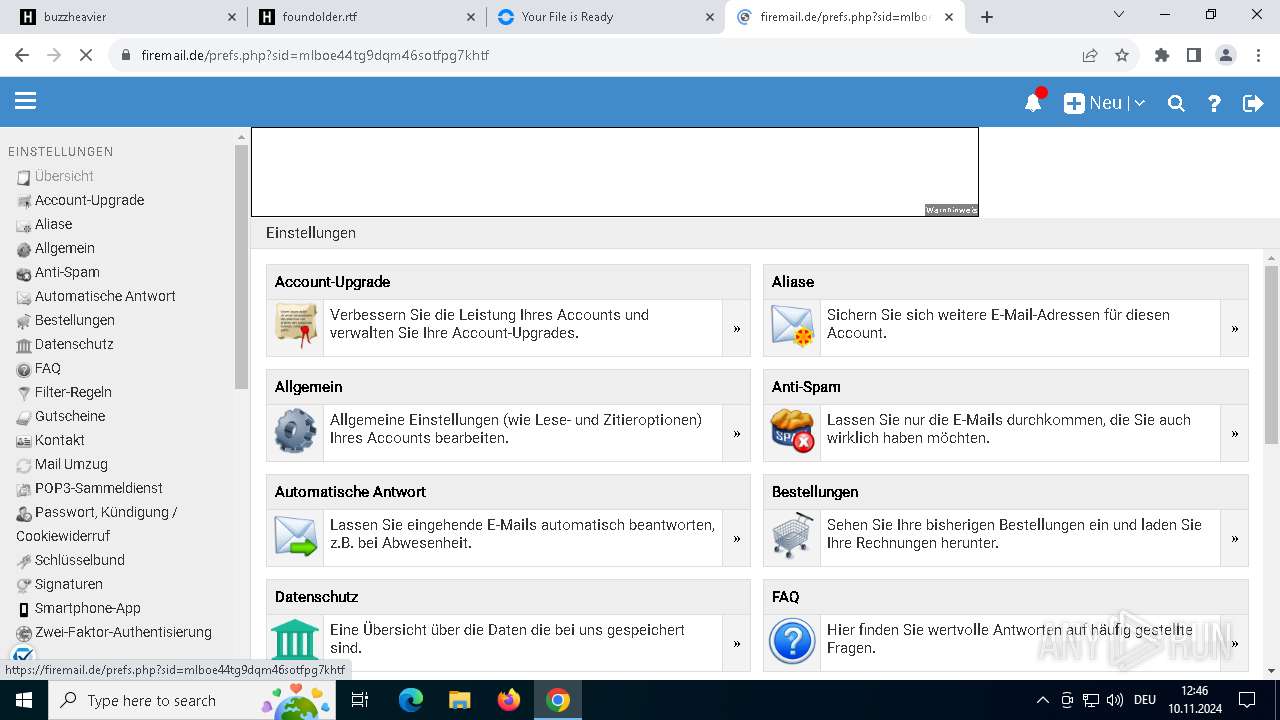This screenshot has height=720, width=1280.
Task: Open Anti-Spam via its arrow button
Action: pyautogui.click(x=1234, y=433)
